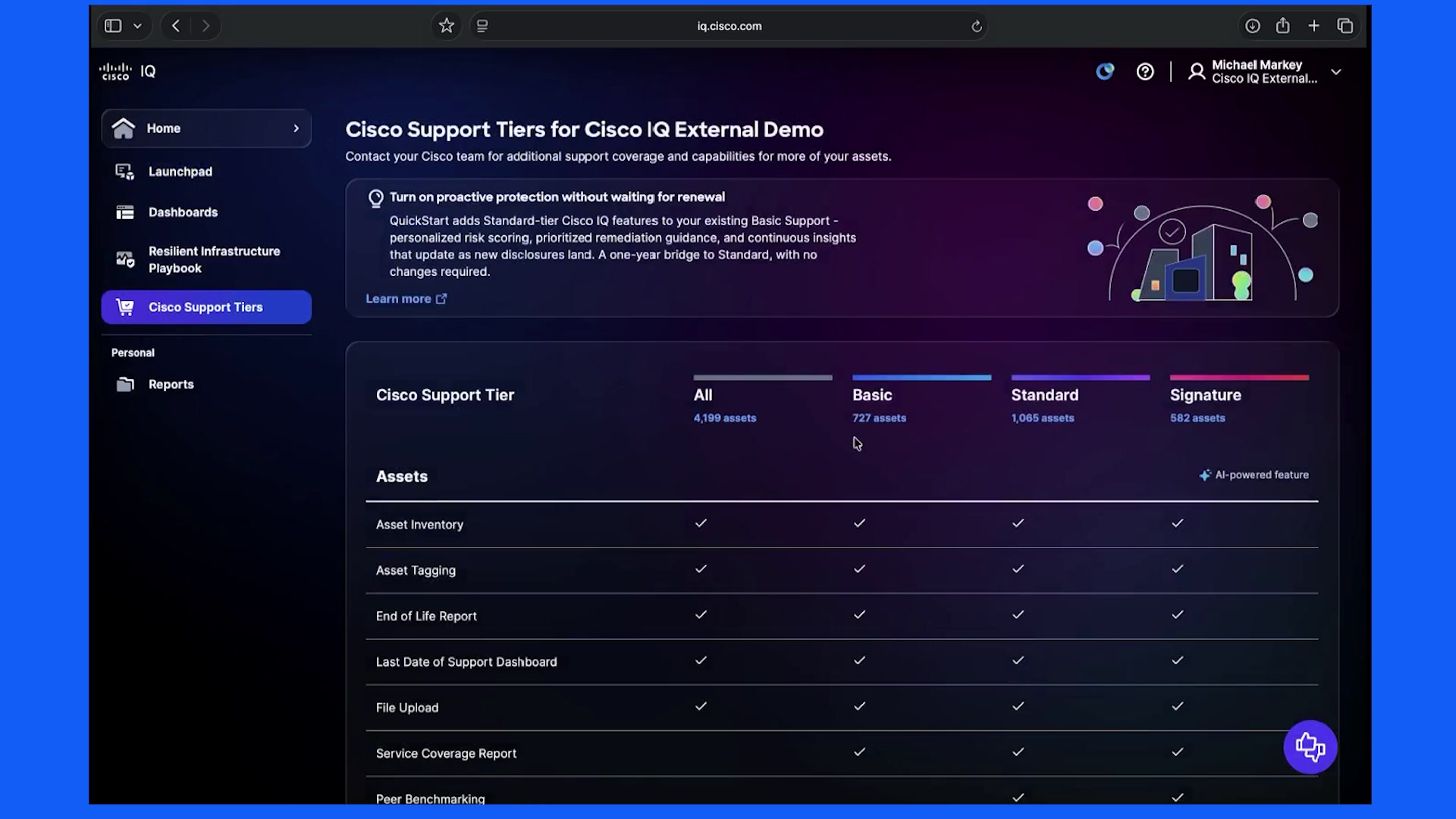The image size is (1456, 819).
Task: Click the Cisco IQ logo
Action: (127, 71)
